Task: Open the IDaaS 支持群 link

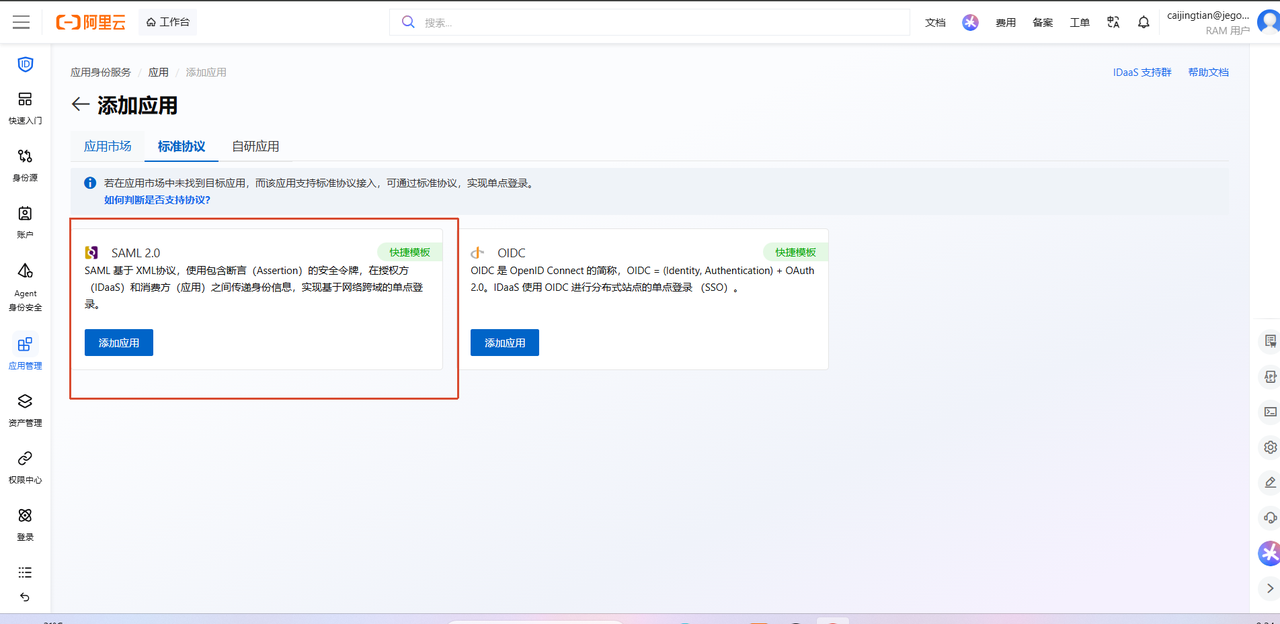Action: click(x=1142, y=72)
